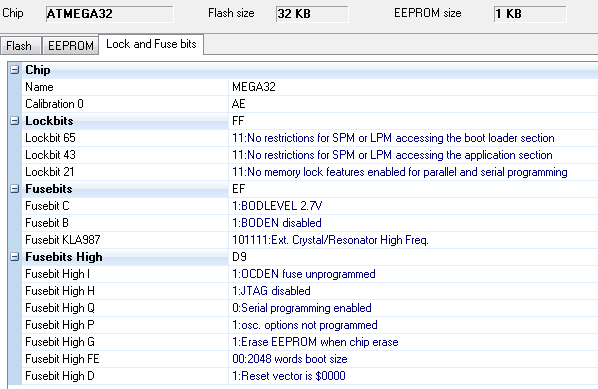Collapse the Fusebits section
This screenshot has height=389, width=598.
click(x=14, y=189)
